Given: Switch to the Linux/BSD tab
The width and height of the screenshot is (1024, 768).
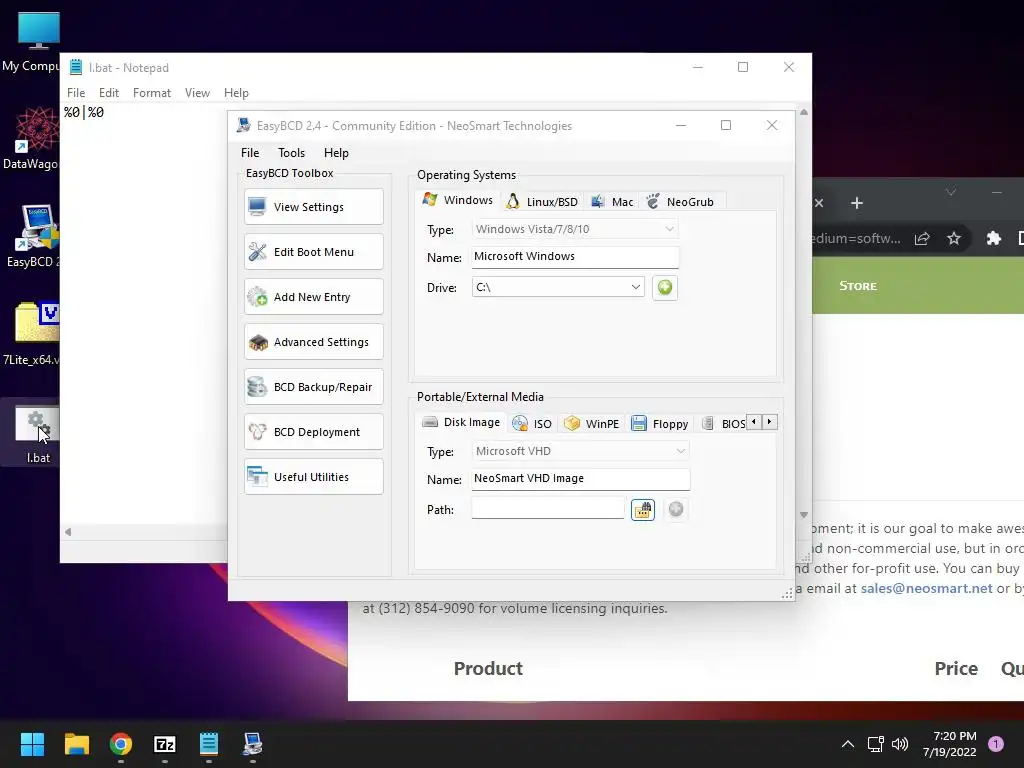Looking at the screenshot, I should pos(542,202).
